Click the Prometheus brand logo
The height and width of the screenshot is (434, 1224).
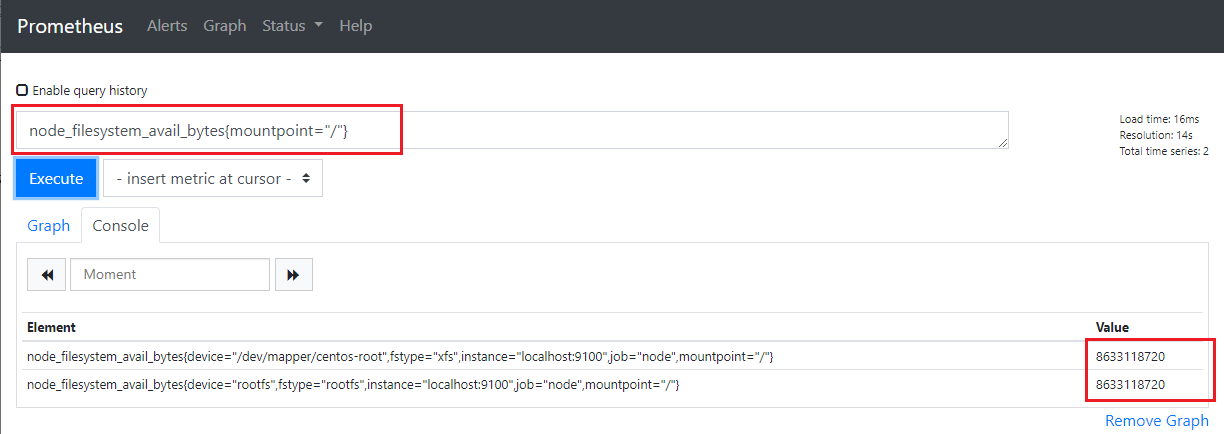[70, 26]
